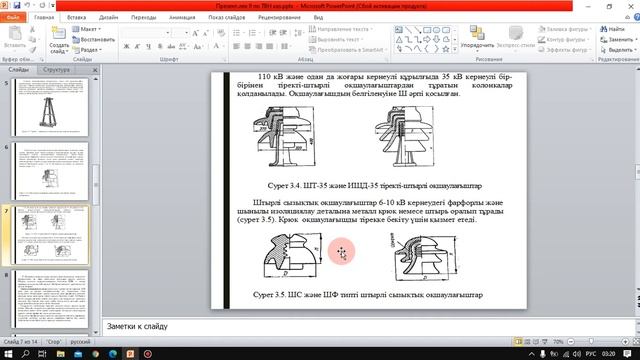Click Восстановить to reset the slide
This screenshot has height=360, width=640.
click(93, 40)
